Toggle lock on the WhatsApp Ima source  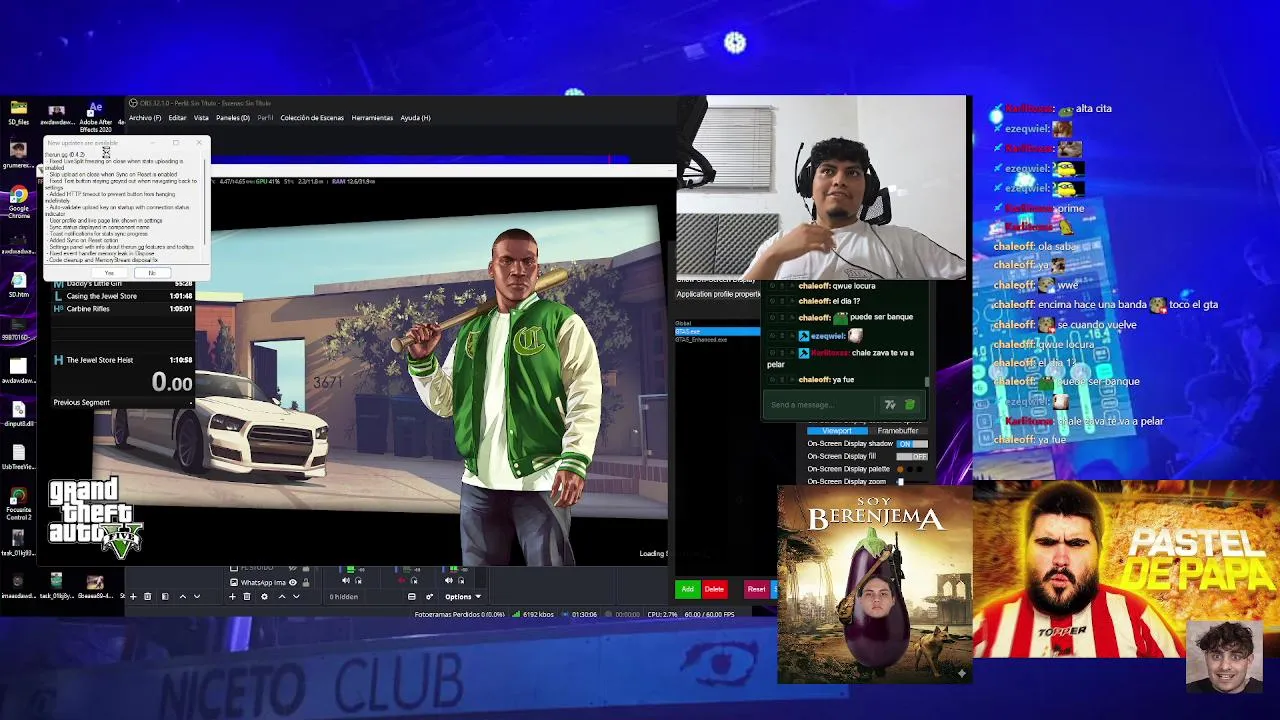pyautogui.click(x=306, y=583)
